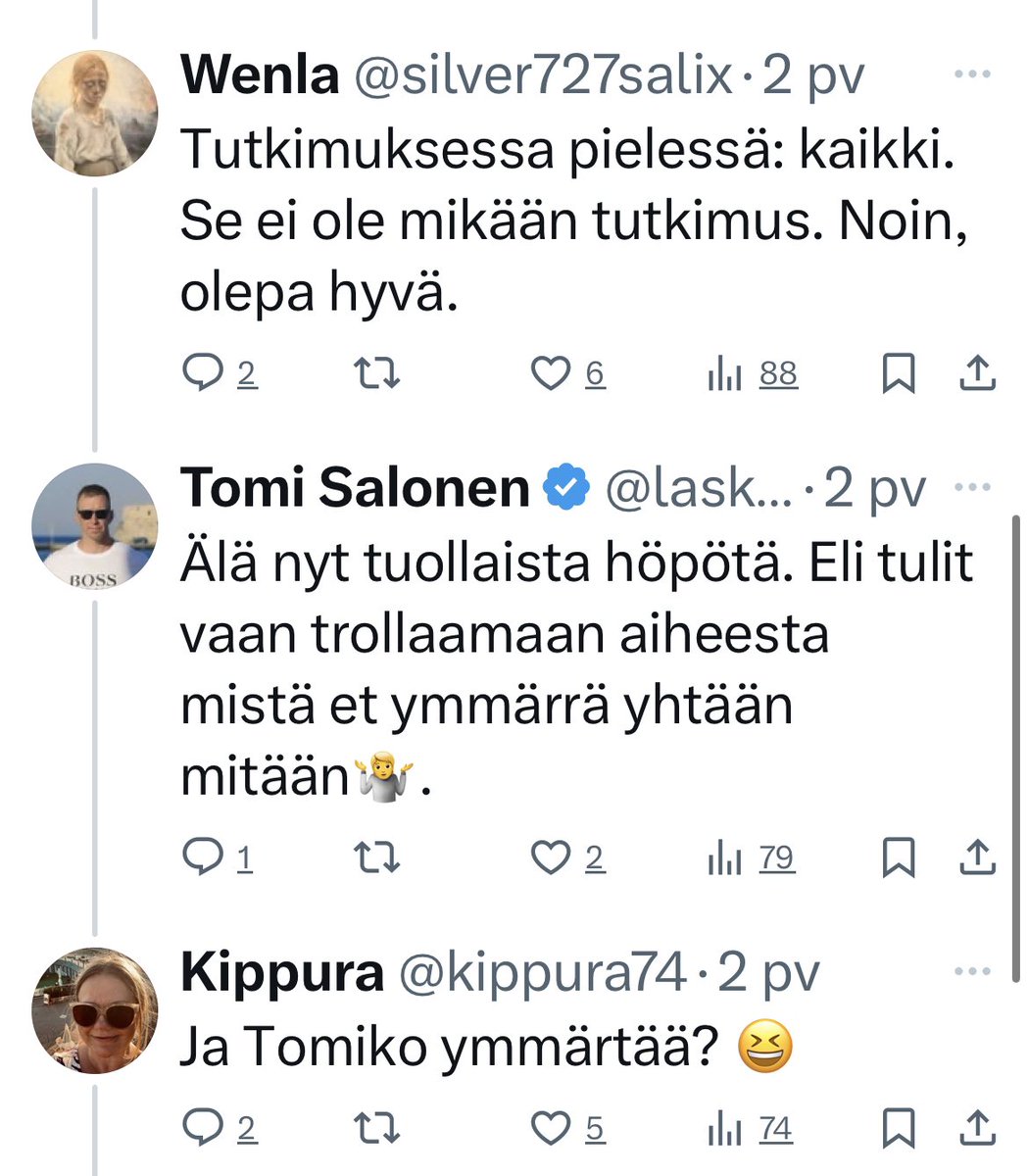Viewport: 1028px width, 1176px height.
Task: Retweet Wenla's post
Action: click(376, 374)
